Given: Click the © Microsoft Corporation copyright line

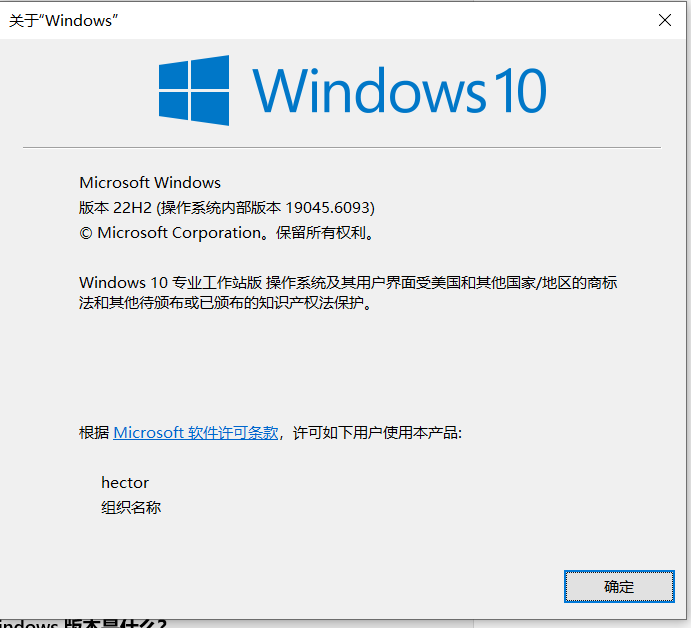Looking at the screenshot, I should (x=227, y=233).
